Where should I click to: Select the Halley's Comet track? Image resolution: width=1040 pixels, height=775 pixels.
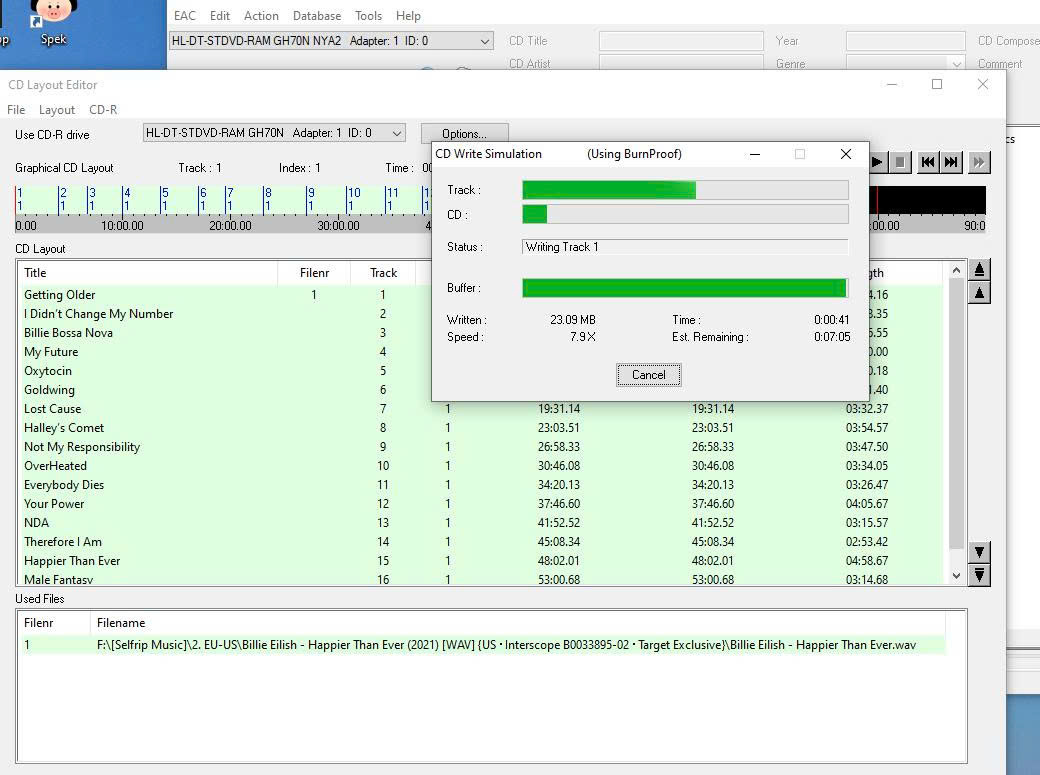pyautogui.click(x=482, y=428)
